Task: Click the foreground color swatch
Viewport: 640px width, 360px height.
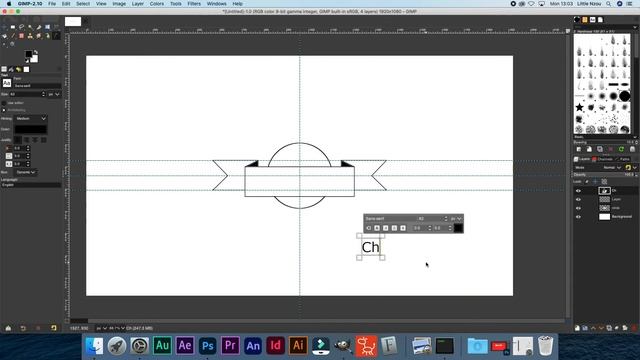Action: click(29, 54)
